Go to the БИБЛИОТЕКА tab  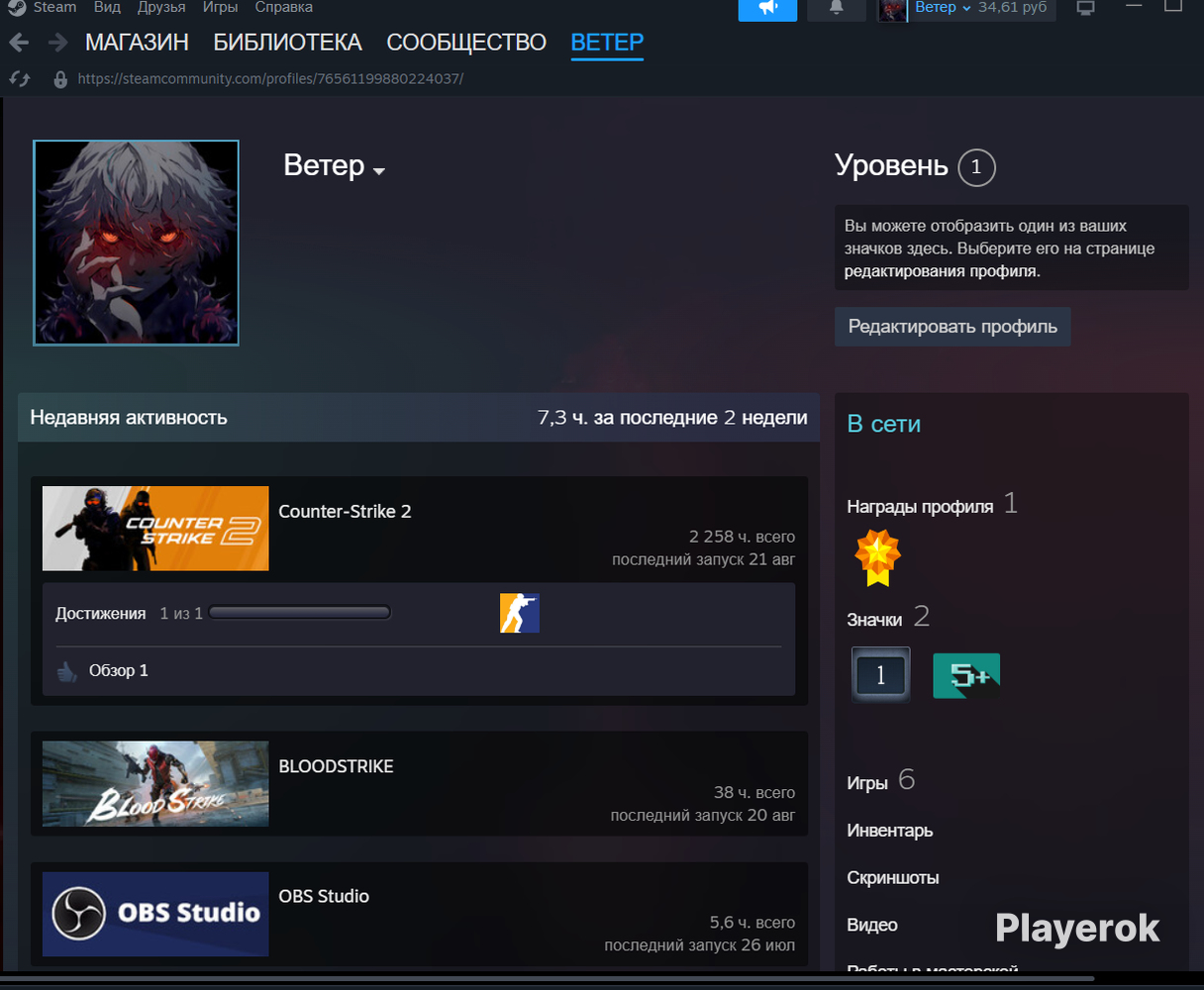(x=288, y=43)
